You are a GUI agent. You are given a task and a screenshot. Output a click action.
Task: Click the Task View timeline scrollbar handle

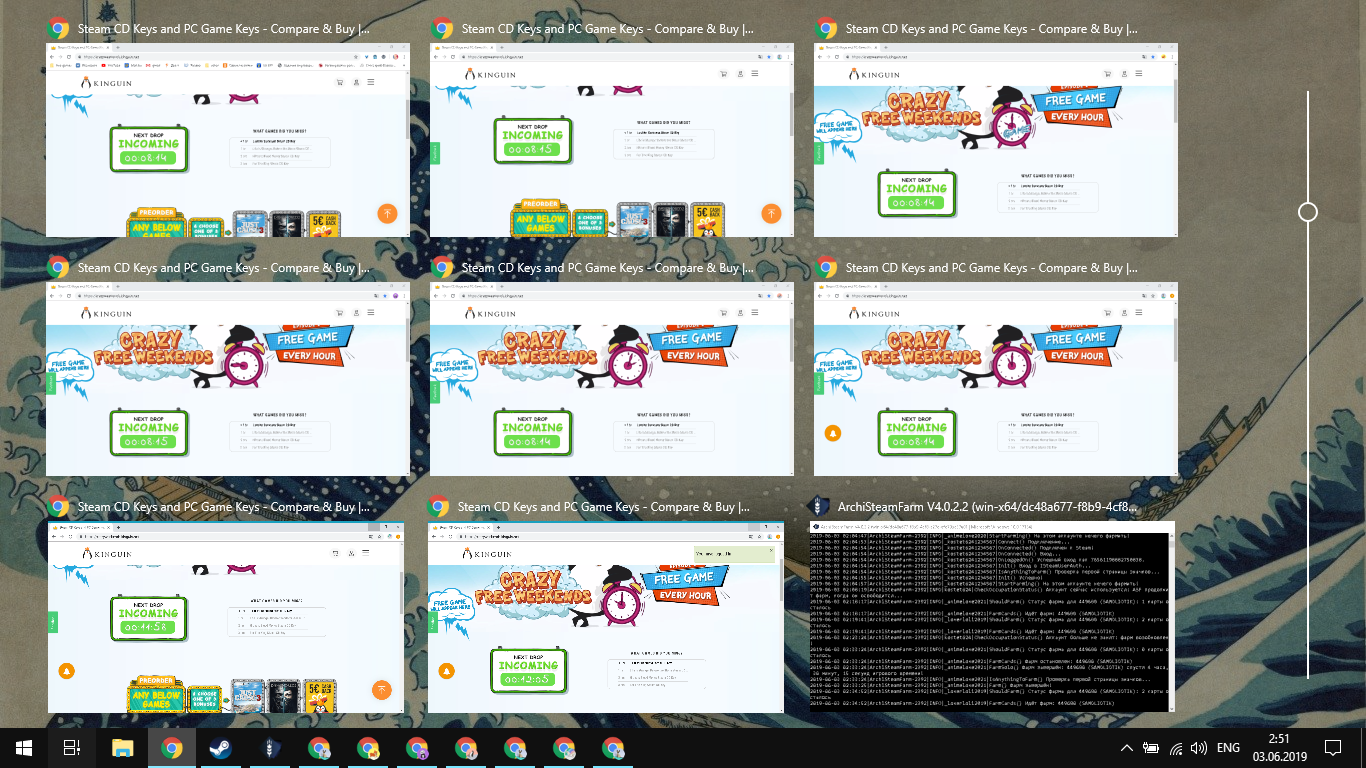tap(1308, 212)
